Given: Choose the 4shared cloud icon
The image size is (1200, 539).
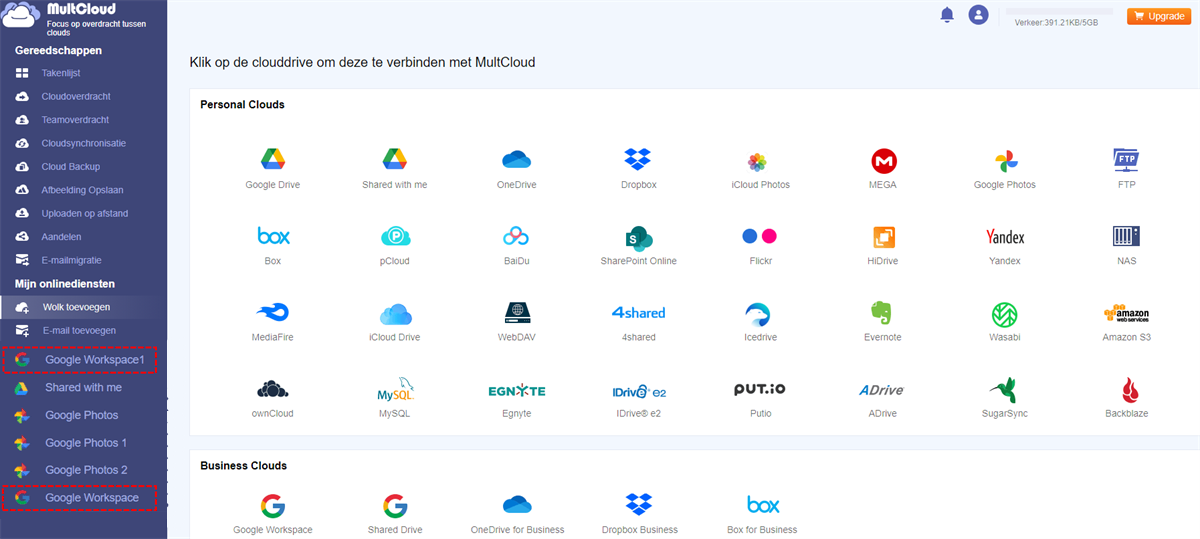Looking at the screenshot, I should (638, 313).
